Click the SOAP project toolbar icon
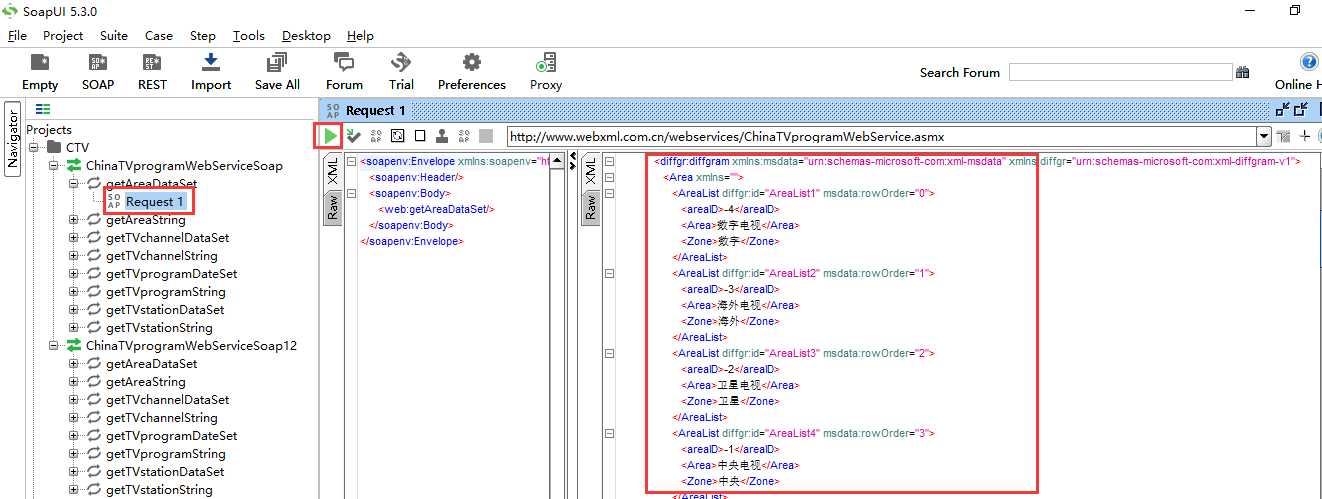 [98, 63]
